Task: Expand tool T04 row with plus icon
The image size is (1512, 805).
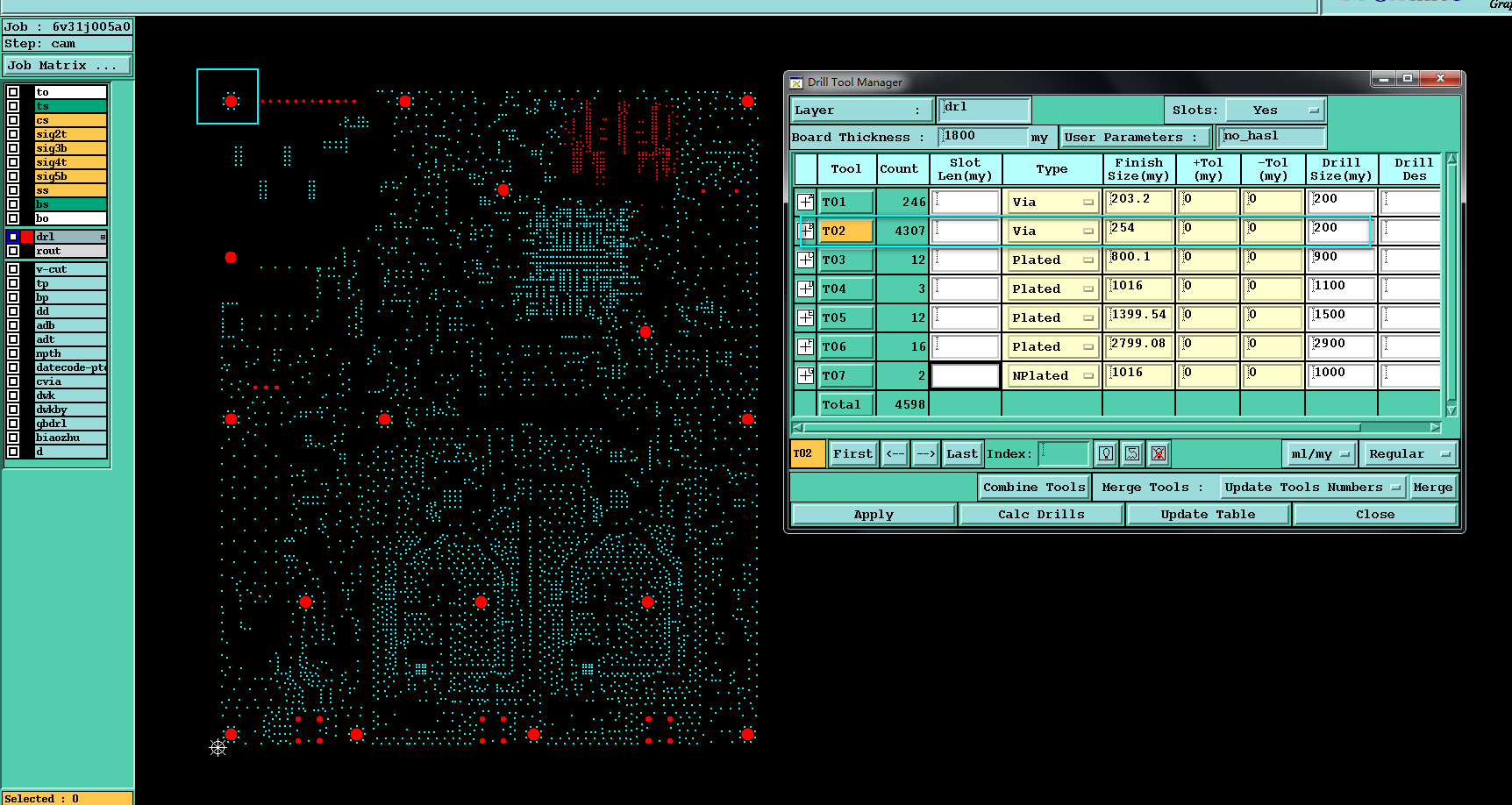Action: tap(805, 289)
